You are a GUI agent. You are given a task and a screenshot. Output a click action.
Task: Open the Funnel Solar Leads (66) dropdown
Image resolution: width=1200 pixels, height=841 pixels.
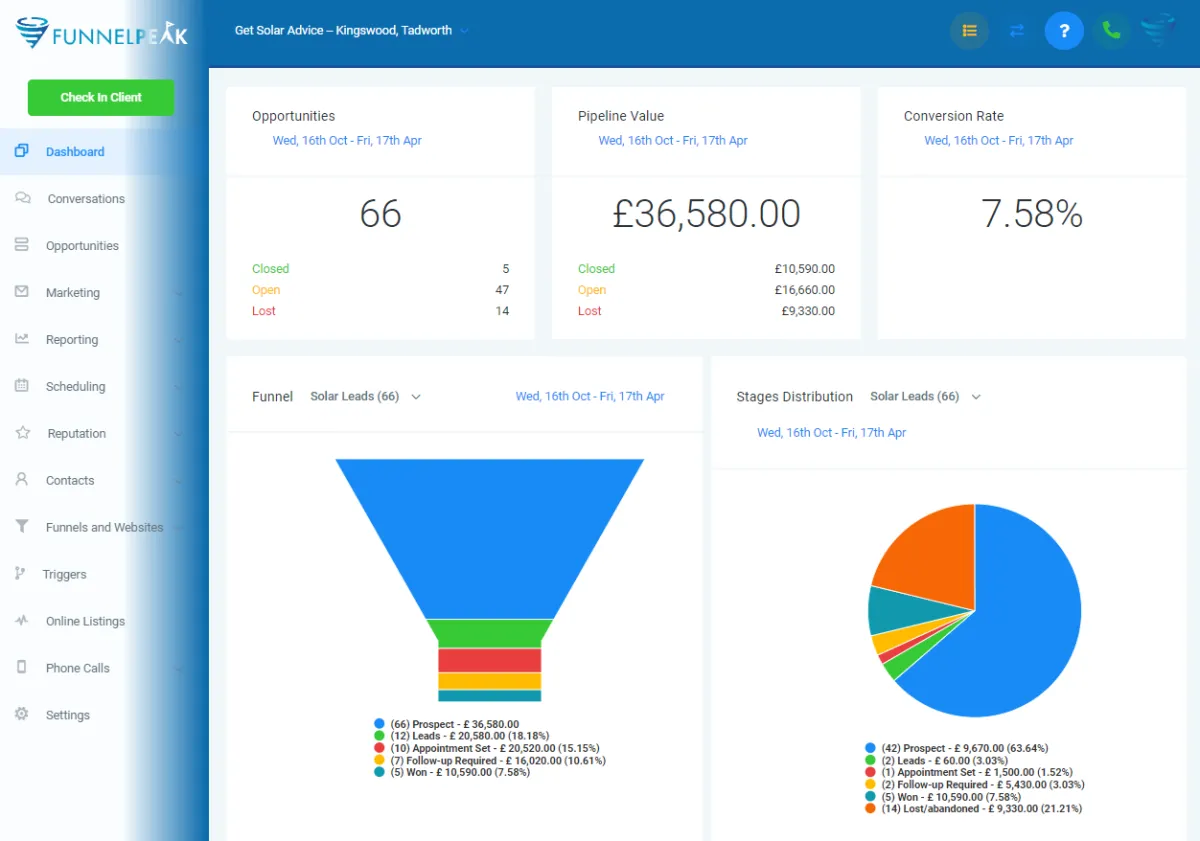click(365, 396)
